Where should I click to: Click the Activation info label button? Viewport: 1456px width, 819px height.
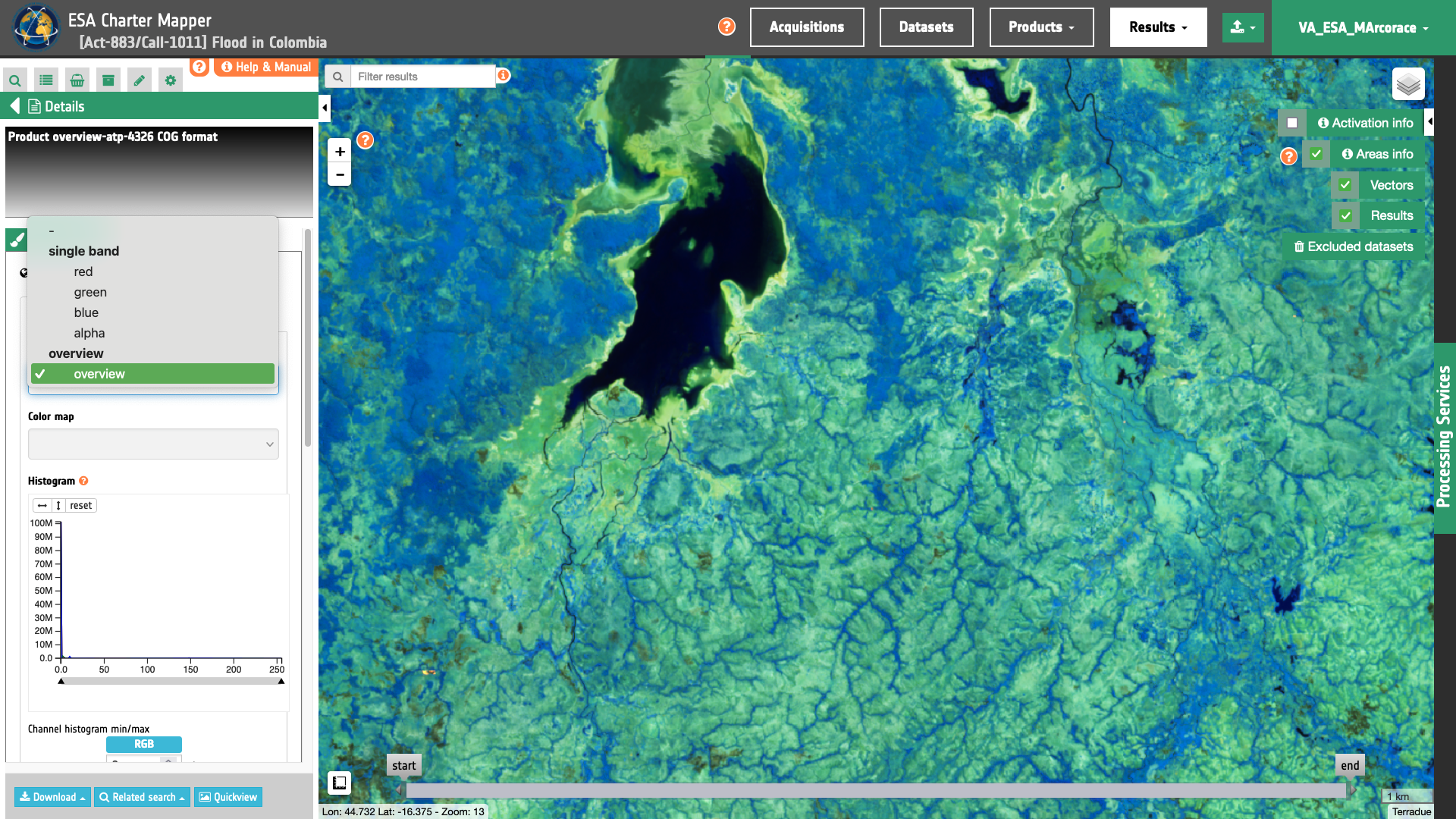pyautogui.click(x=1365, y=123)
